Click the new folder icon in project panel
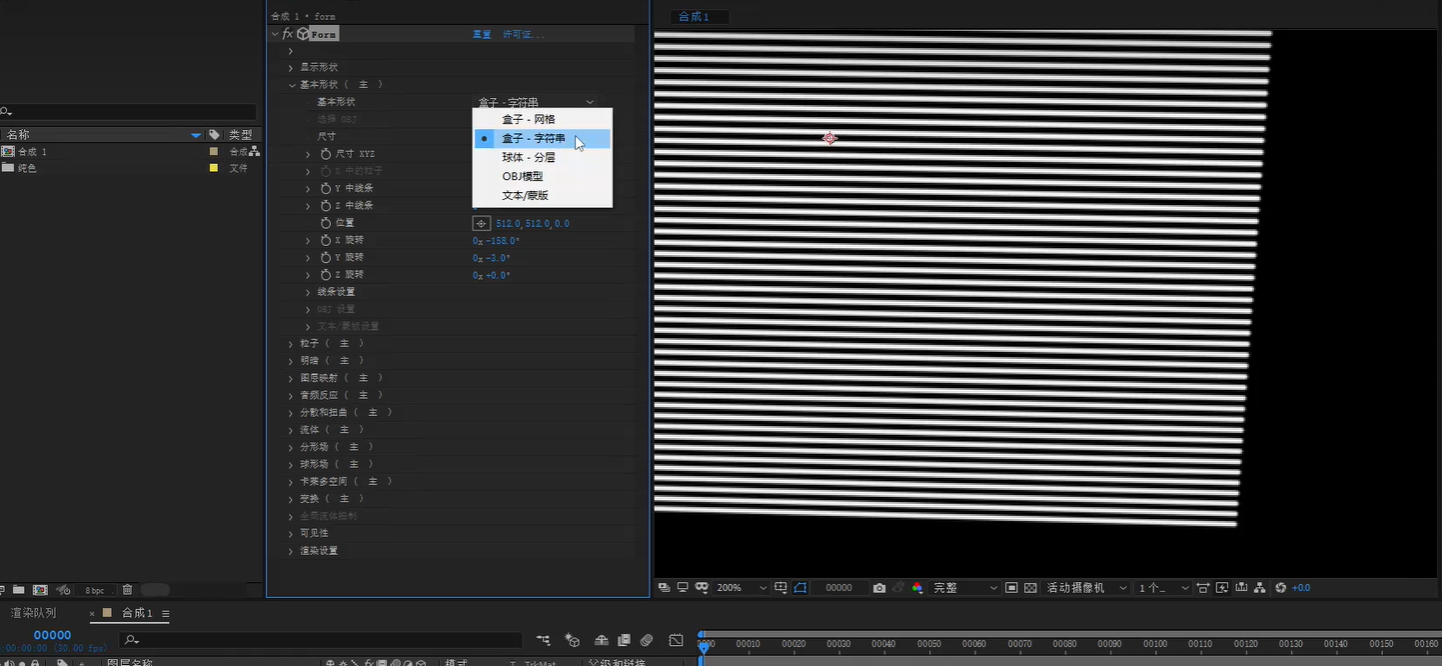The width and height of the screenshot is (1442, 666). click(x=20, y=590)
